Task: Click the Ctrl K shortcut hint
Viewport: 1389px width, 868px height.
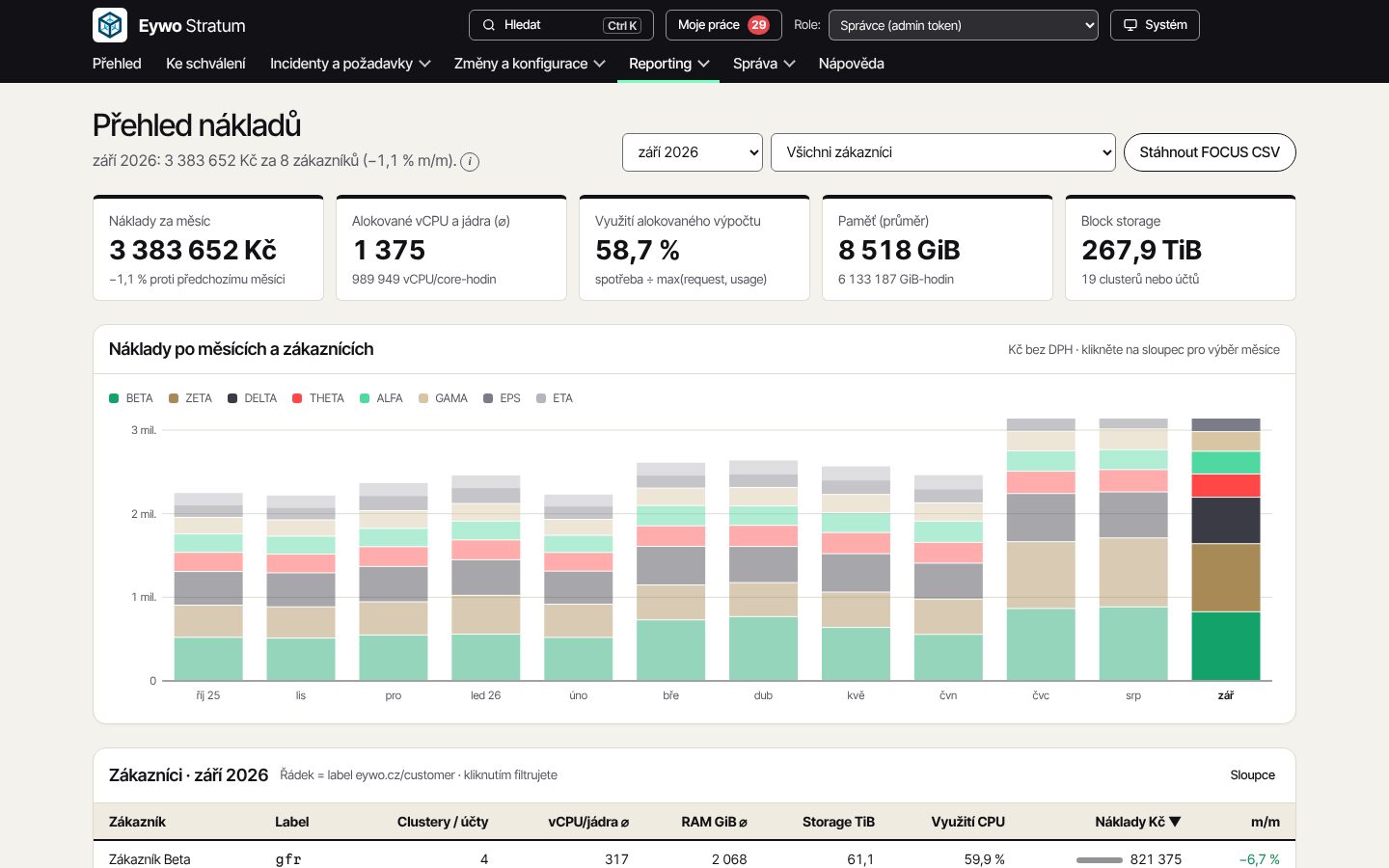Action: [622, 26]
